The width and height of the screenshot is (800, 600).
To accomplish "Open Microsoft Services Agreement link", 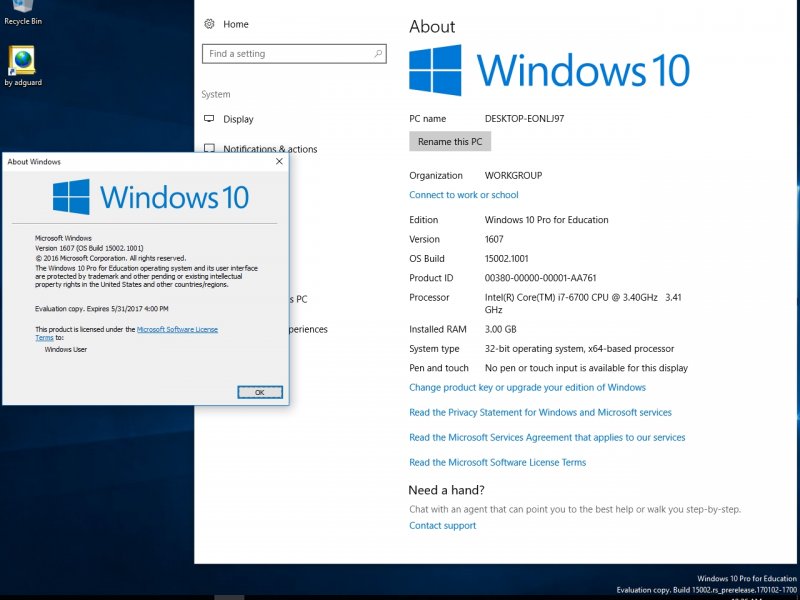I will click(547, 437).
